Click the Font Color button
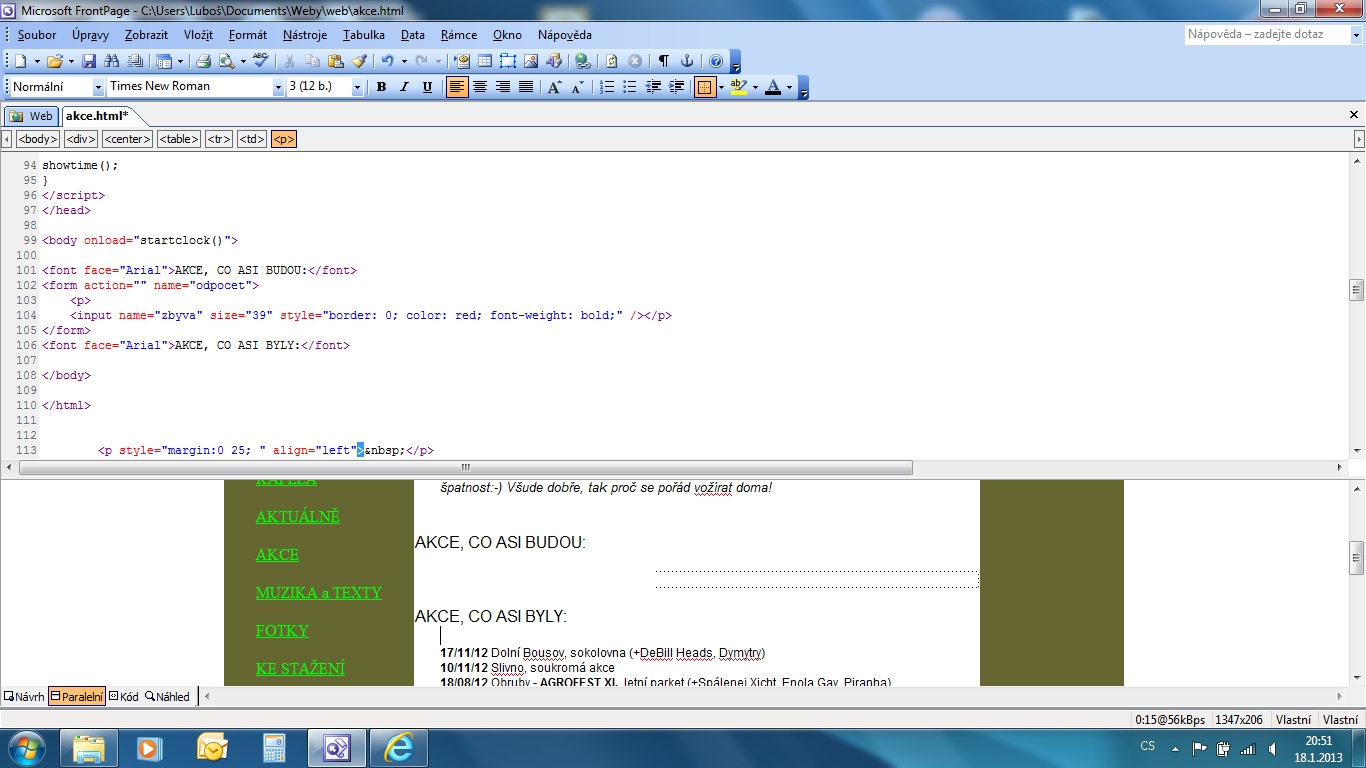1366x768 pixels. [772, 87]
